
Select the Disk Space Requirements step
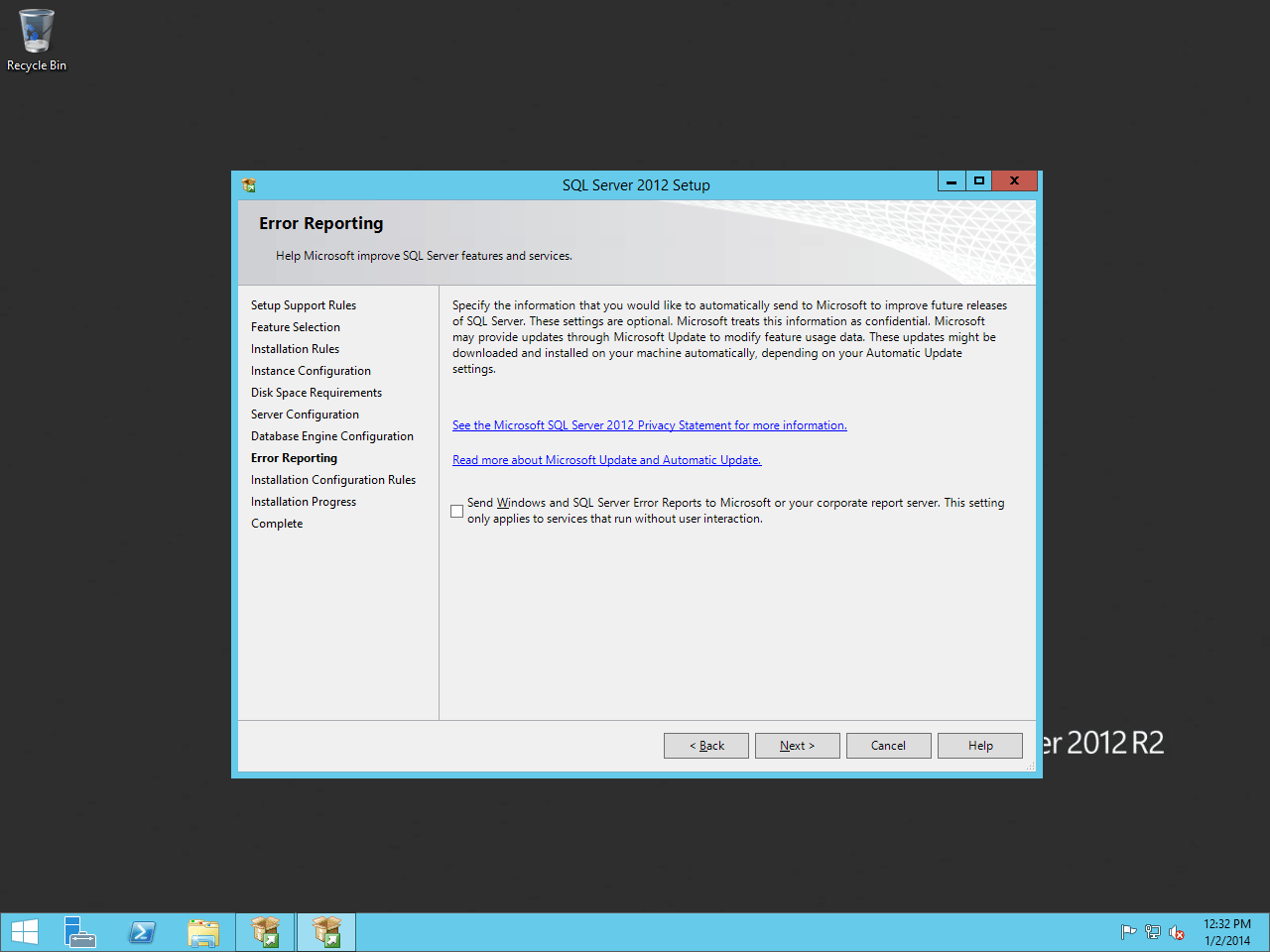pos(317,393)
